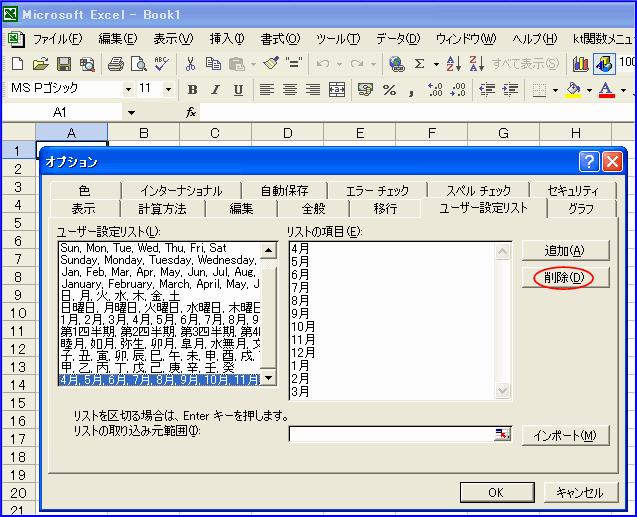
Task: Open the Borders dropdown arrow
Action: coord(555,90)
